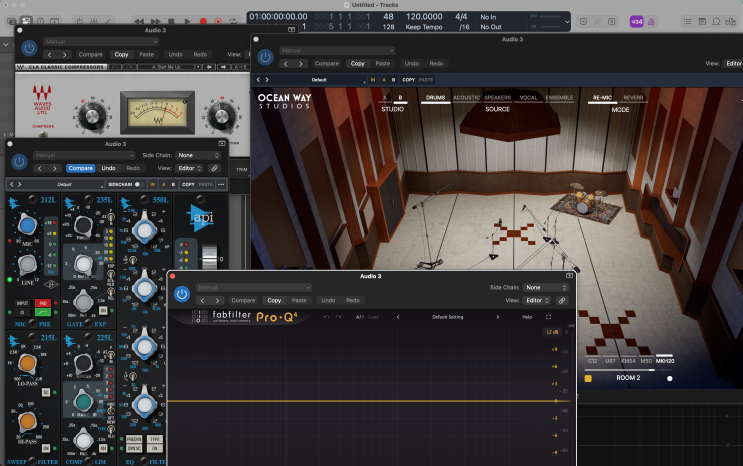Turn the blue MIC gain knob on 212L
743x466 pixels.
27,225
